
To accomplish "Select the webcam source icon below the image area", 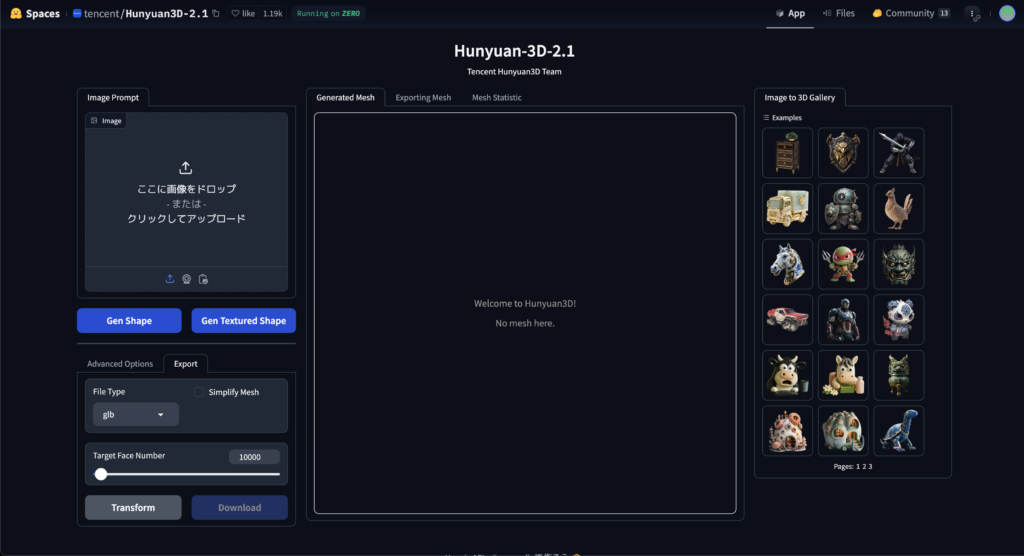I will pyautogui.click(x=187, y=279).
